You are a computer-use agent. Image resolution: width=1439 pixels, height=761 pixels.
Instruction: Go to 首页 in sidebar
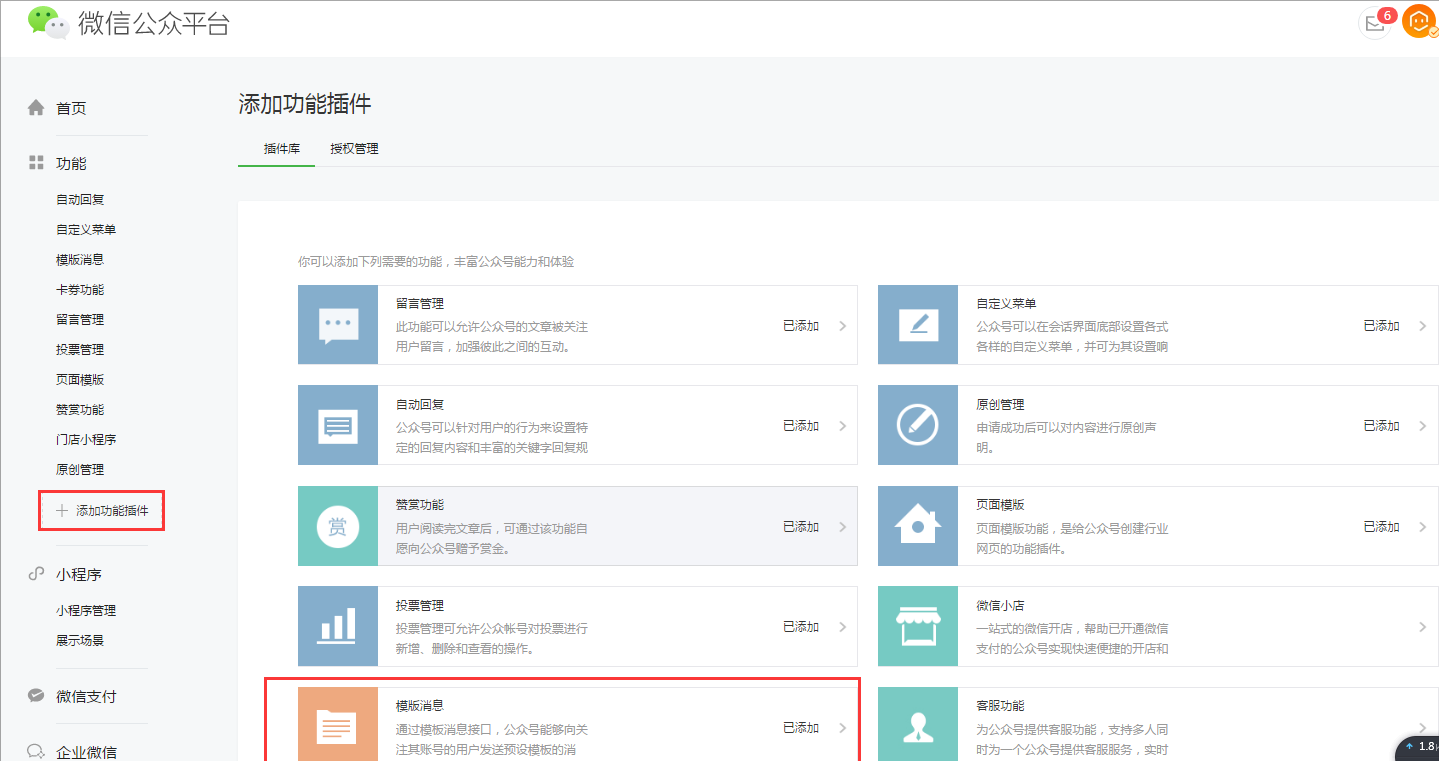point(71,108)
